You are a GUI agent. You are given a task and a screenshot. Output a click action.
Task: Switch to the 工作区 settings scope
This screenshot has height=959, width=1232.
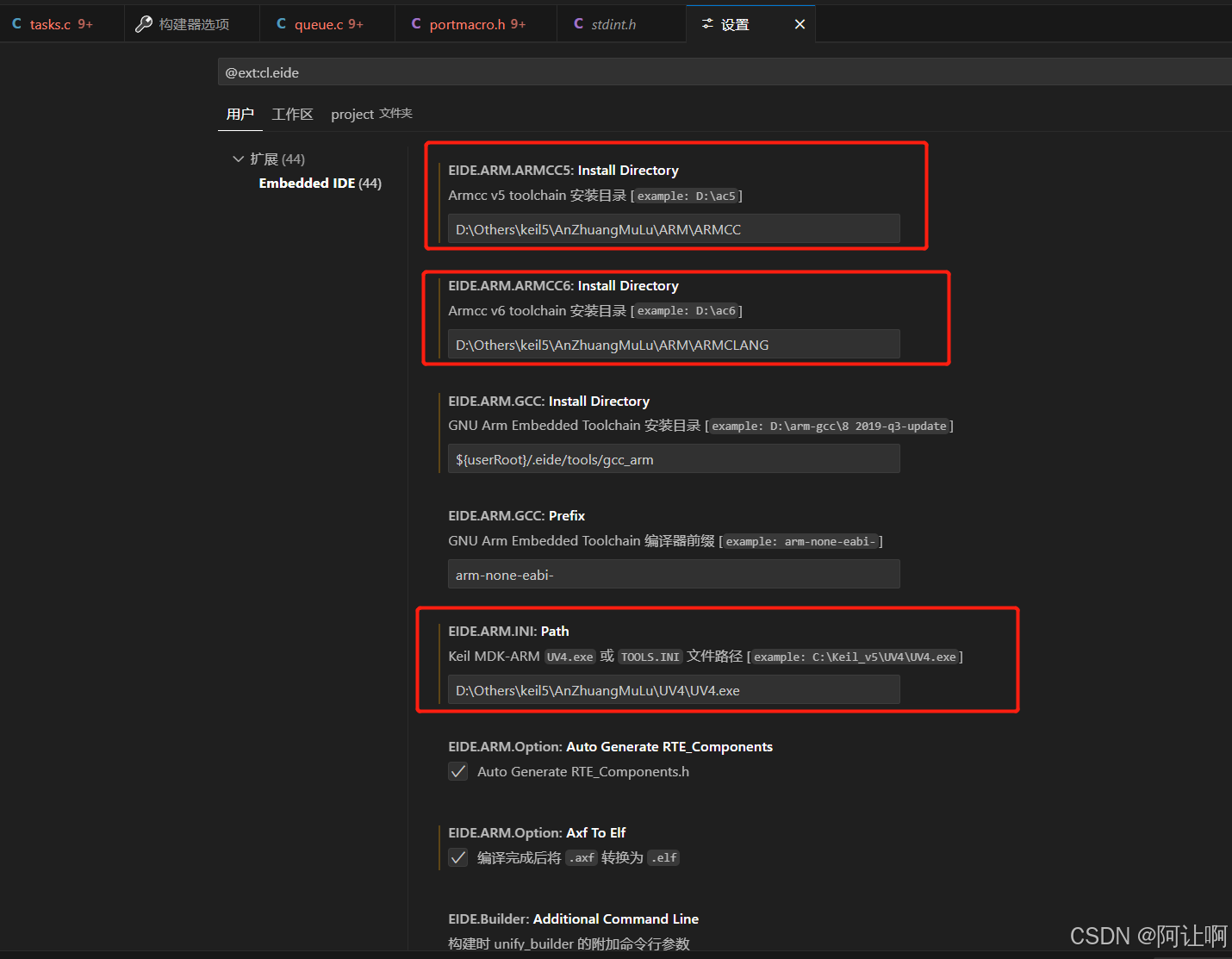[x=292, y=113]
